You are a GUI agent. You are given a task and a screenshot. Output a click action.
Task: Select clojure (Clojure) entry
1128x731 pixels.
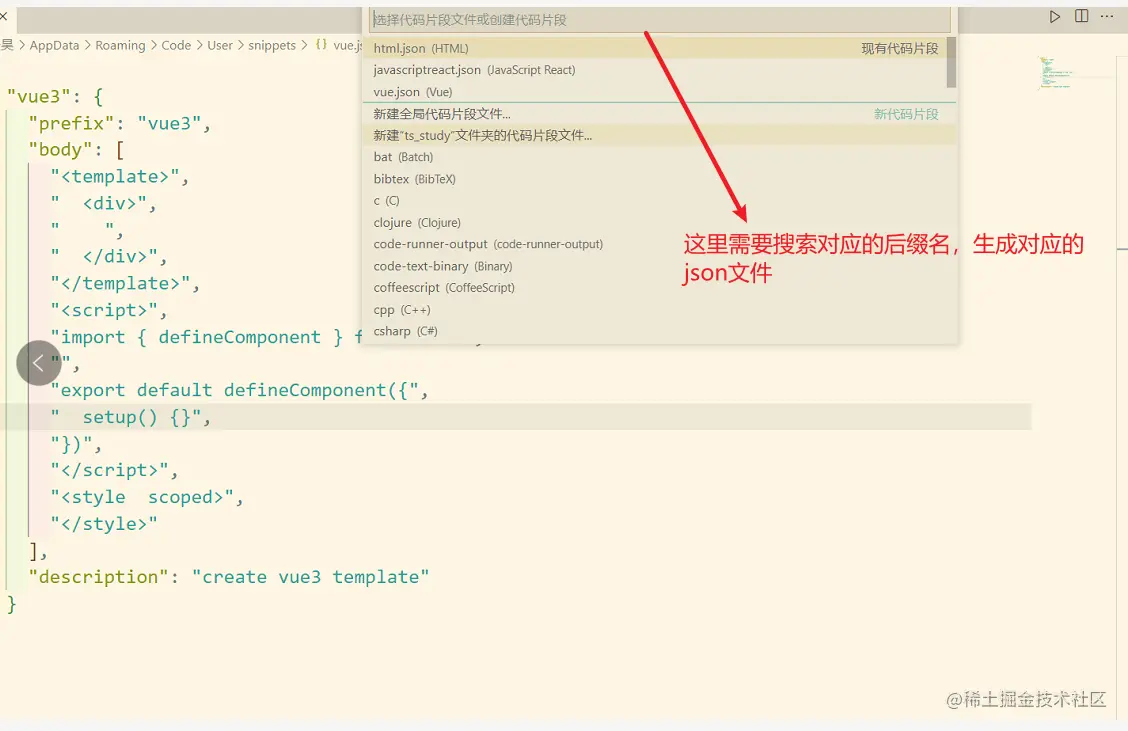click(660, 222)
